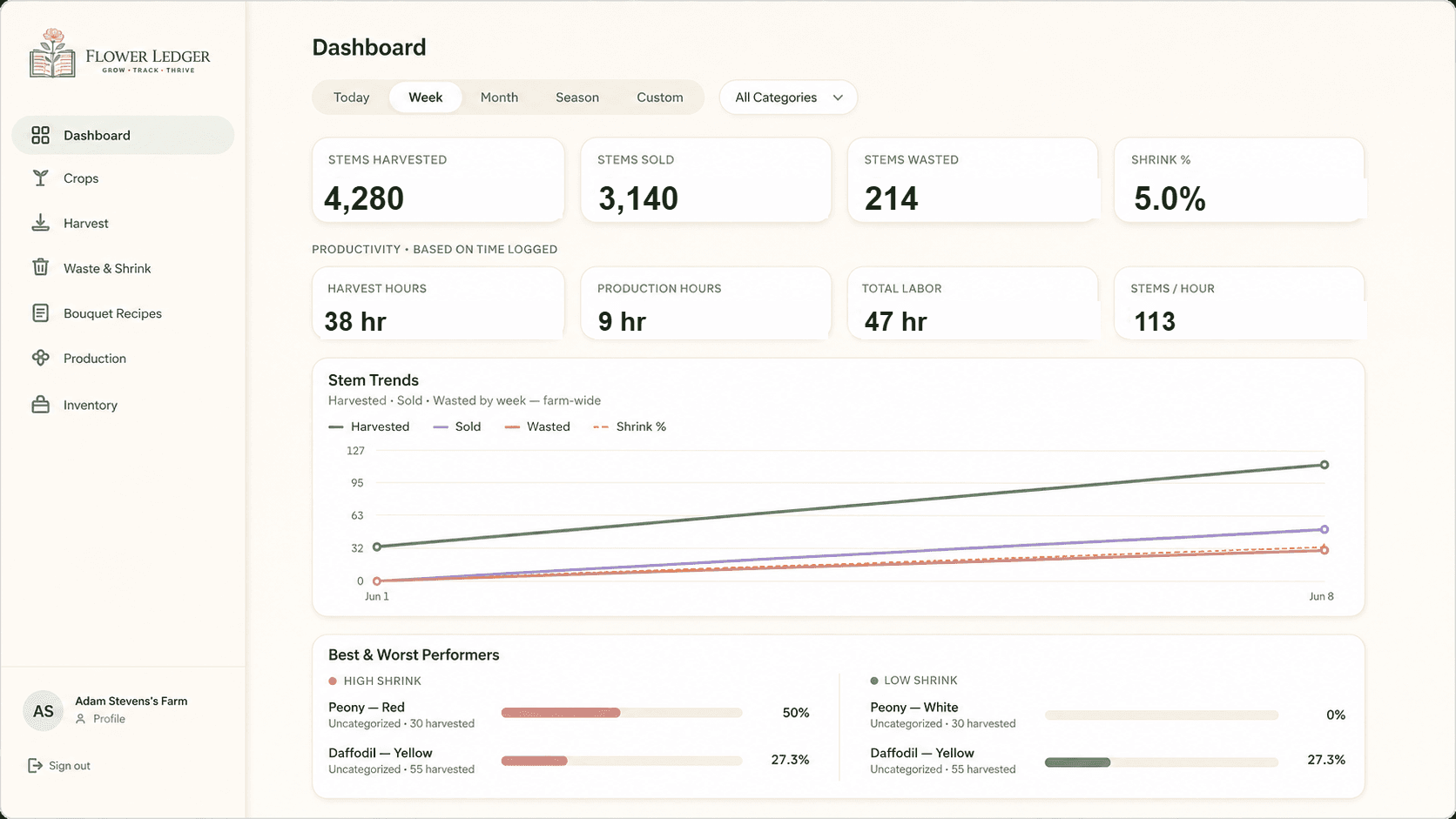Toggle the Harvested legend series
The width and height of the screenshot is (1456, 819).
point(369,426)
